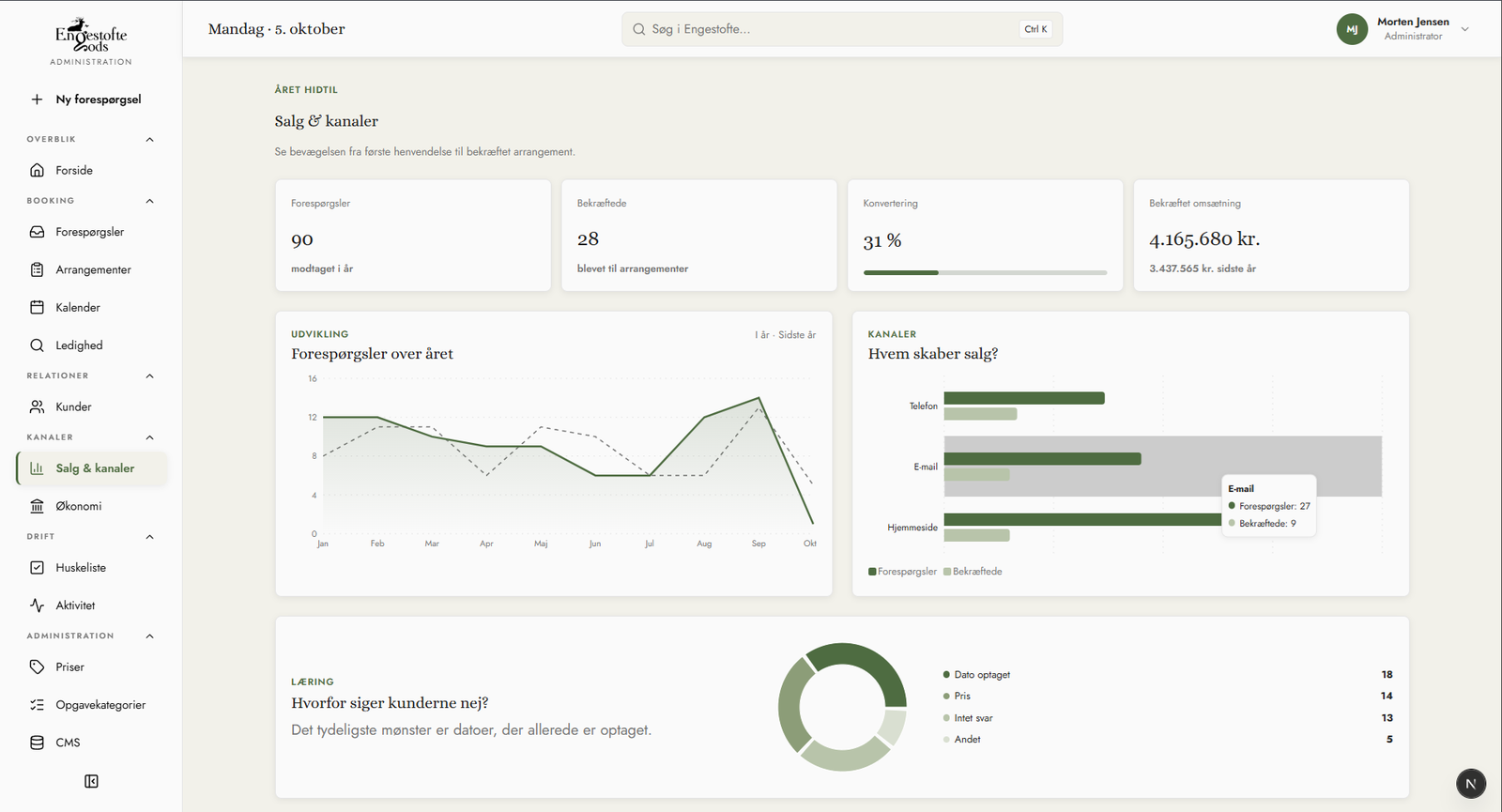The height and width of the screenshot is (812, 1502).
Task: Click the Intet svar legend row
Action: pyautogui.click(x=1168, y=718)
